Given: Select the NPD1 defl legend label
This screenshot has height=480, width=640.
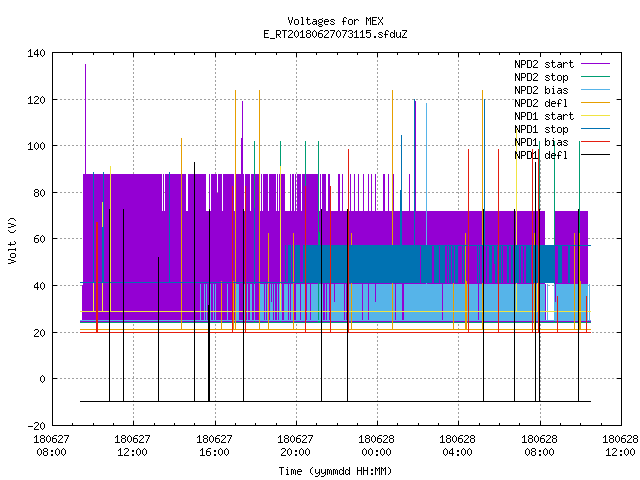Looking at the screenshot, I should [x=541, y=155].
